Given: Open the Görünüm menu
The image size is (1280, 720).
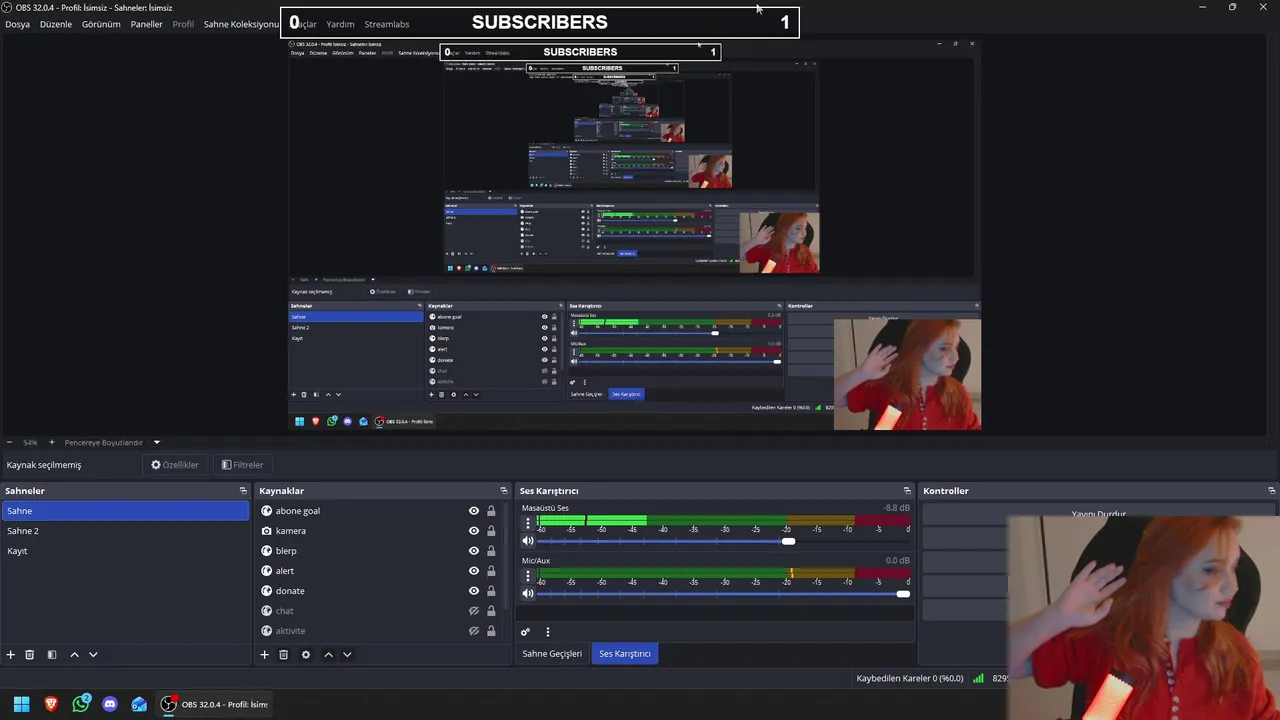Looking at the screenshot, I should [101, 24].
